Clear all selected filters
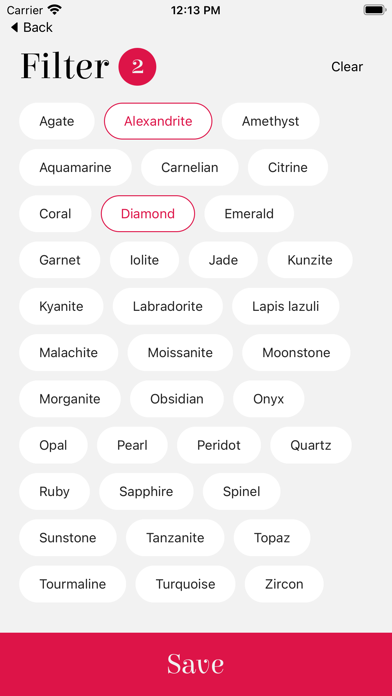This screenshot has width=392, height=696. (x=347, y=67)
